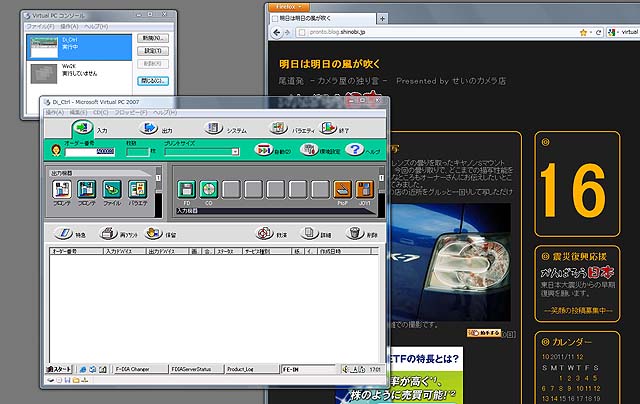
Task: Click the blog title 明日は明日の風が吹く
Action: (330, 64)
